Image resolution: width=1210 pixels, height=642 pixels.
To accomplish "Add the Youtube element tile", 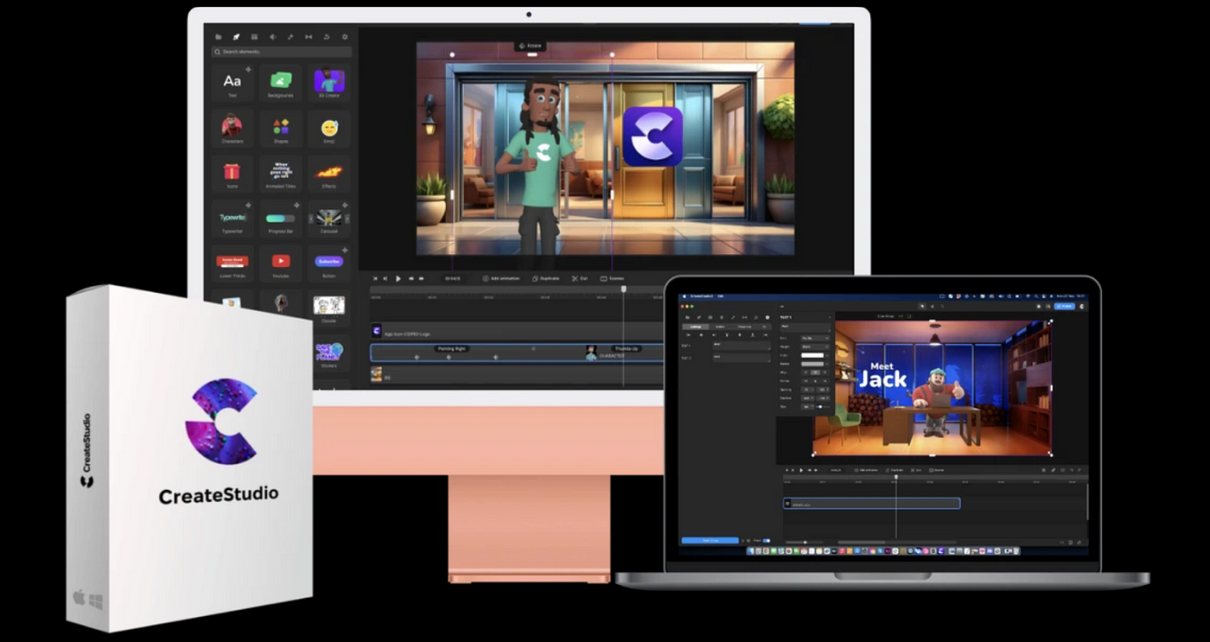I will coord(281,263).
